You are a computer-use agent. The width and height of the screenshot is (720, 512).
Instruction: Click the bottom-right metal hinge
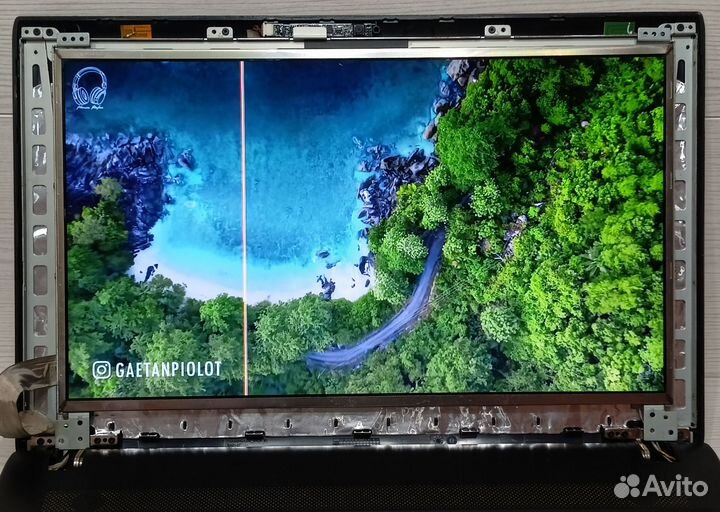[x=660, y=423]
